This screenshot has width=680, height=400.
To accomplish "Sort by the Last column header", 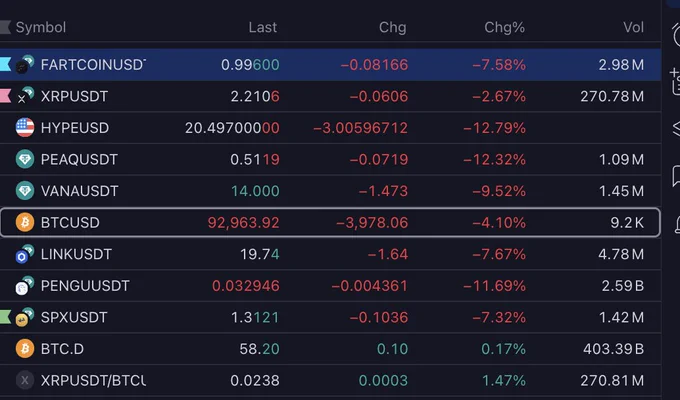I will [262, 27].
